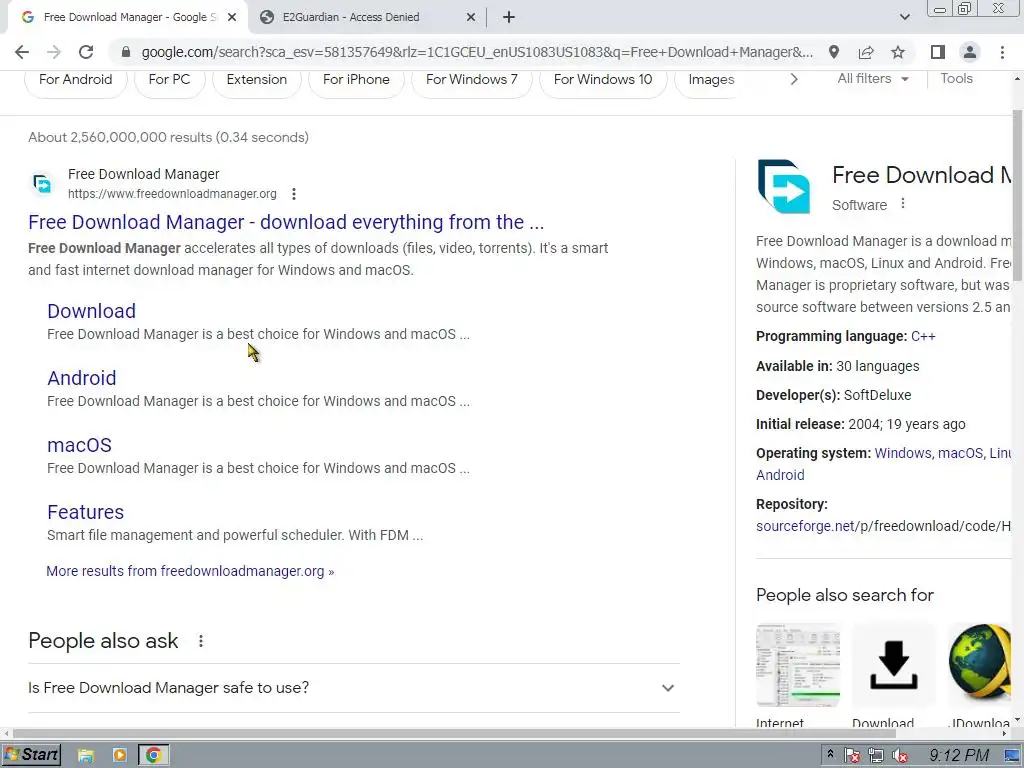Select the Images filter chip
The width and height of the screenshot is (1024, 768).
click(x=711, y=80)
